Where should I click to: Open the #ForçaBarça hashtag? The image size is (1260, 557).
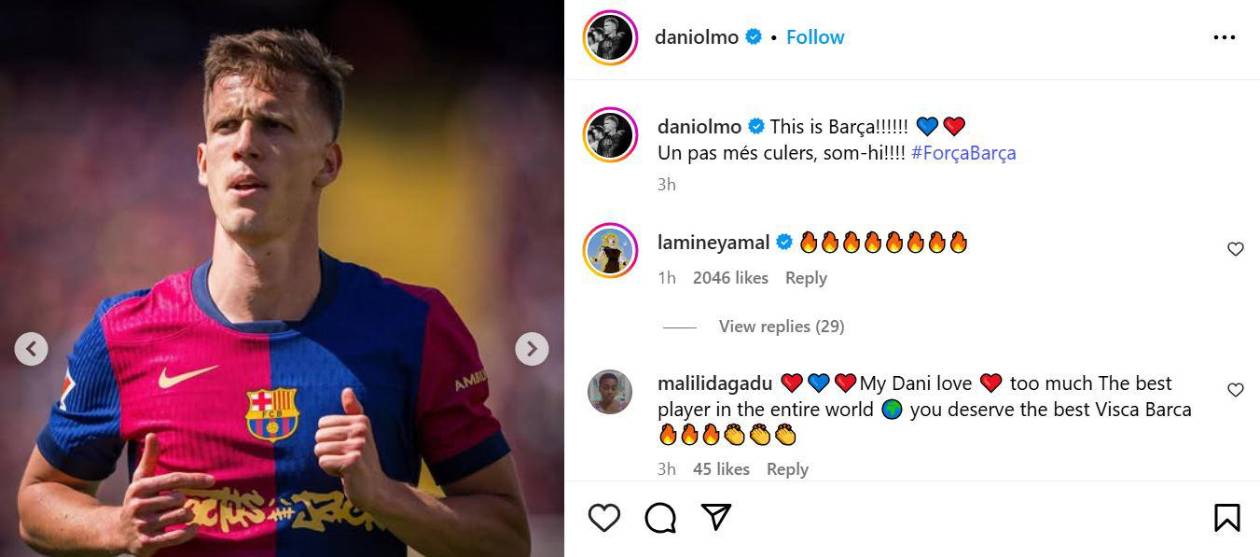point(963,153)
